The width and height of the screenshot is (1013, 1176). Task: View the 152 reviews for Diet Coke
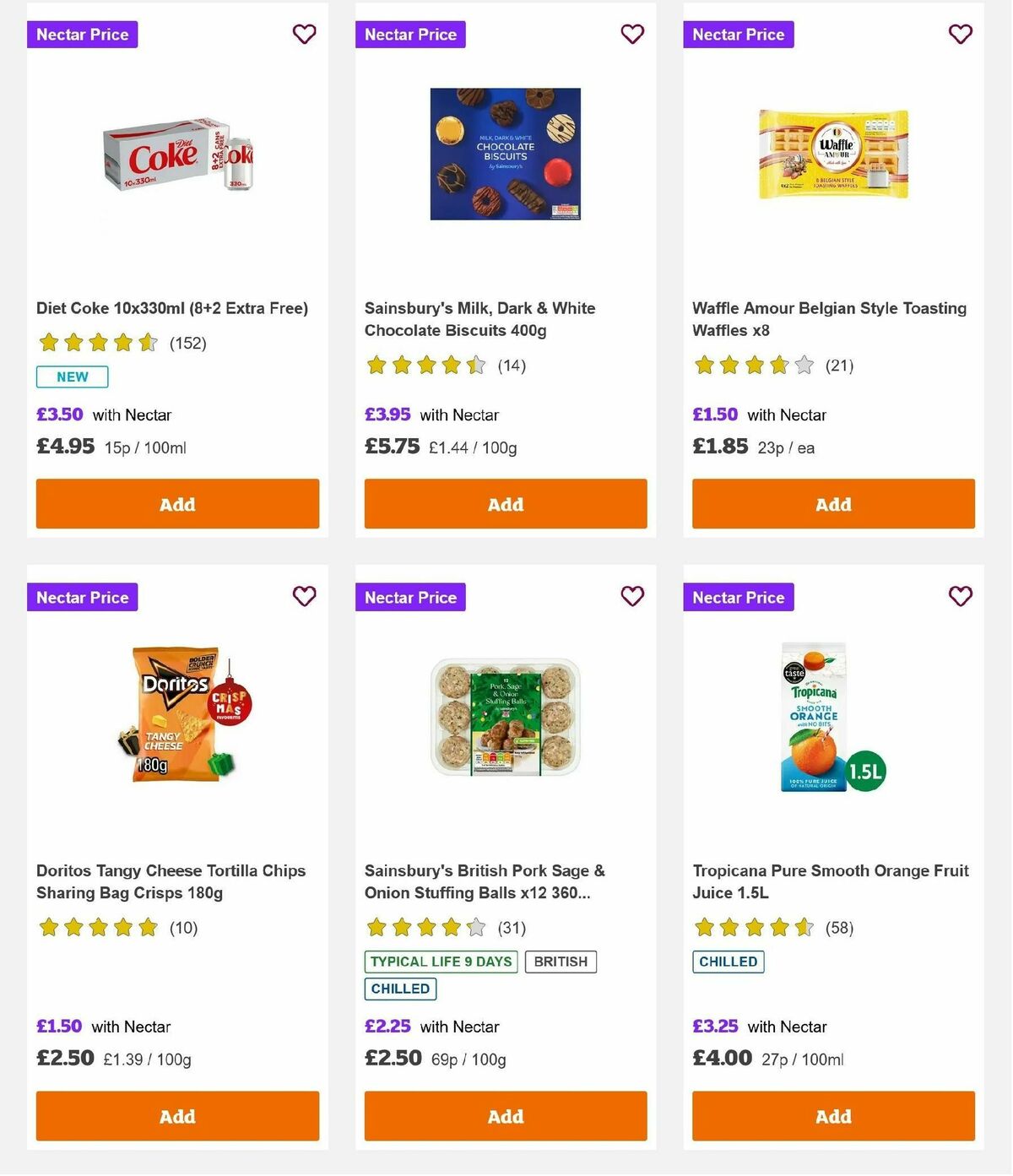(x=187, y=343)
